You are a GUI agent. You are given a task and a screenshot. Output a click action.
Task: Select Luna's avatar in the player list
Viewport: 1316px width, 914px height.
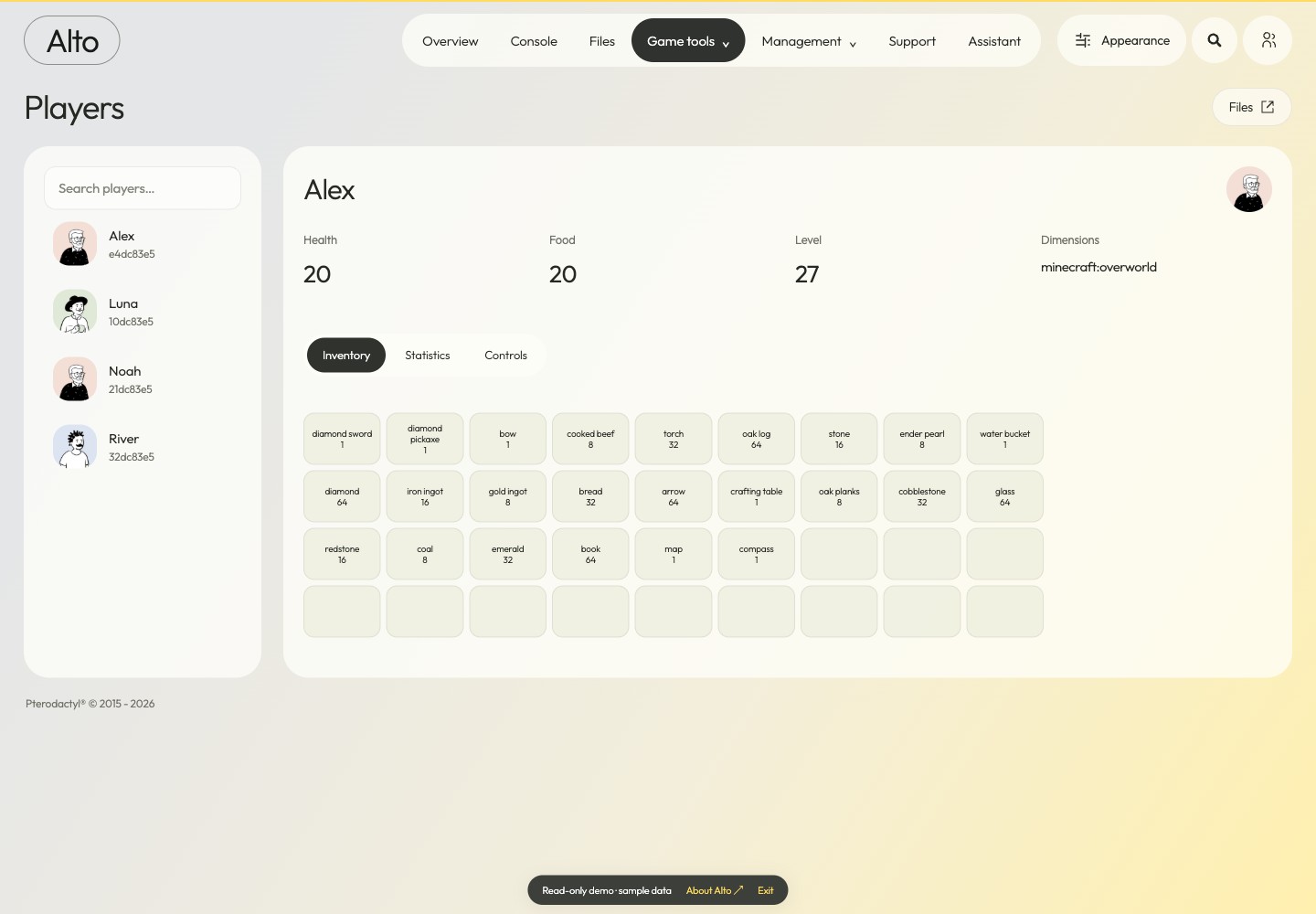pos(75,312)
